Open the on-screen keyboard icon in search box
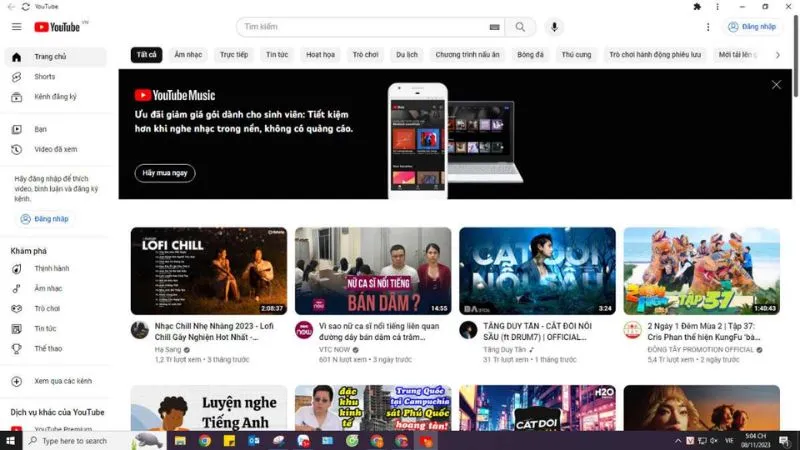This screenshot has height=450, width=800. [x=494, y=27]
